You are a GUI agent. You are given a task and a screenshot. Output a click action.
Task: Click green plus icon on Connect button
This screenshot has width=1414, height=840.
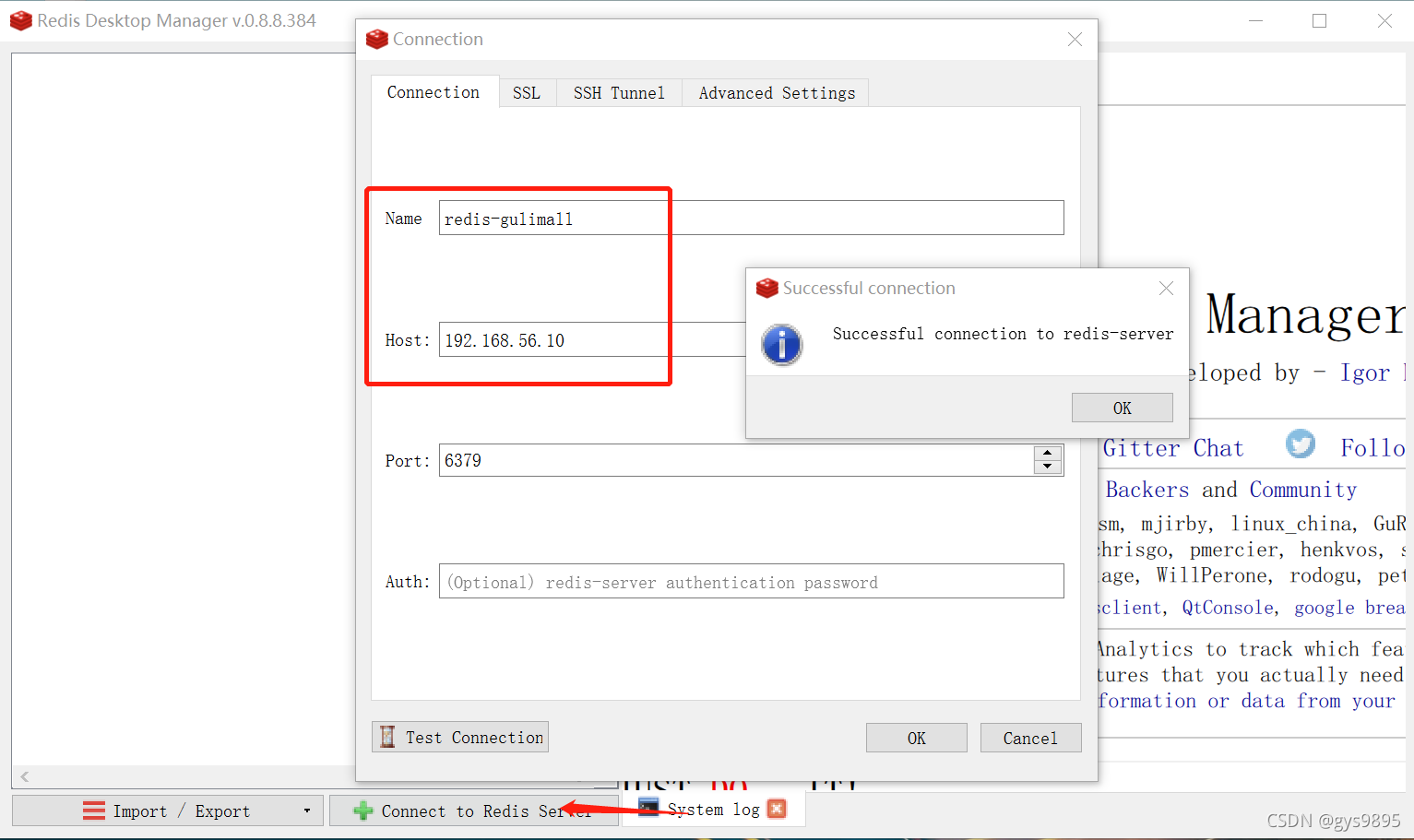363,810
